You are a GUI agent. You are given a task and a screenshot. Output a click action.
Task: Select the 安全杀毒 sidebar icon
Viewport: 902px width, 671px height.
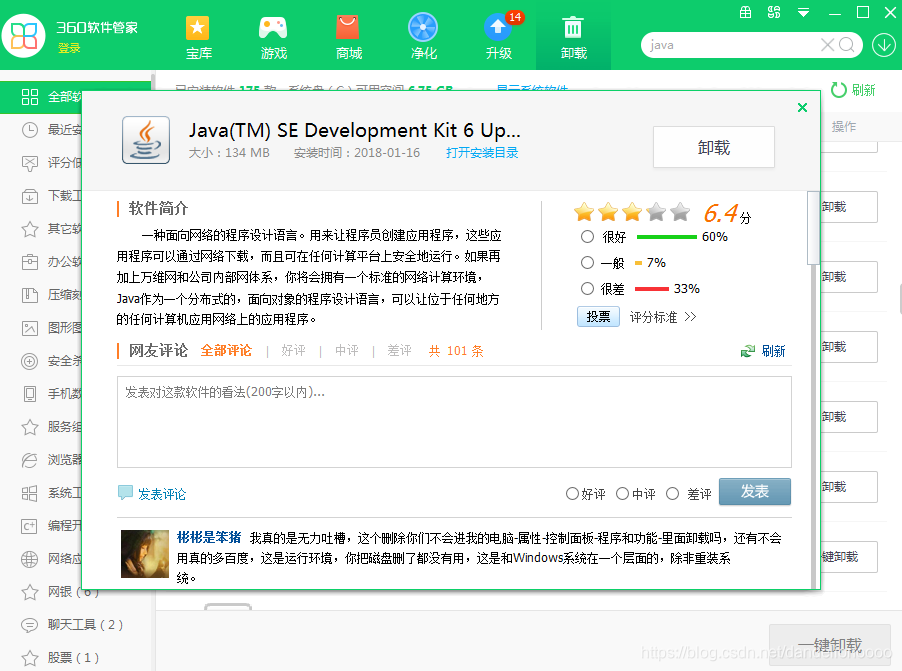click(30, 361)
